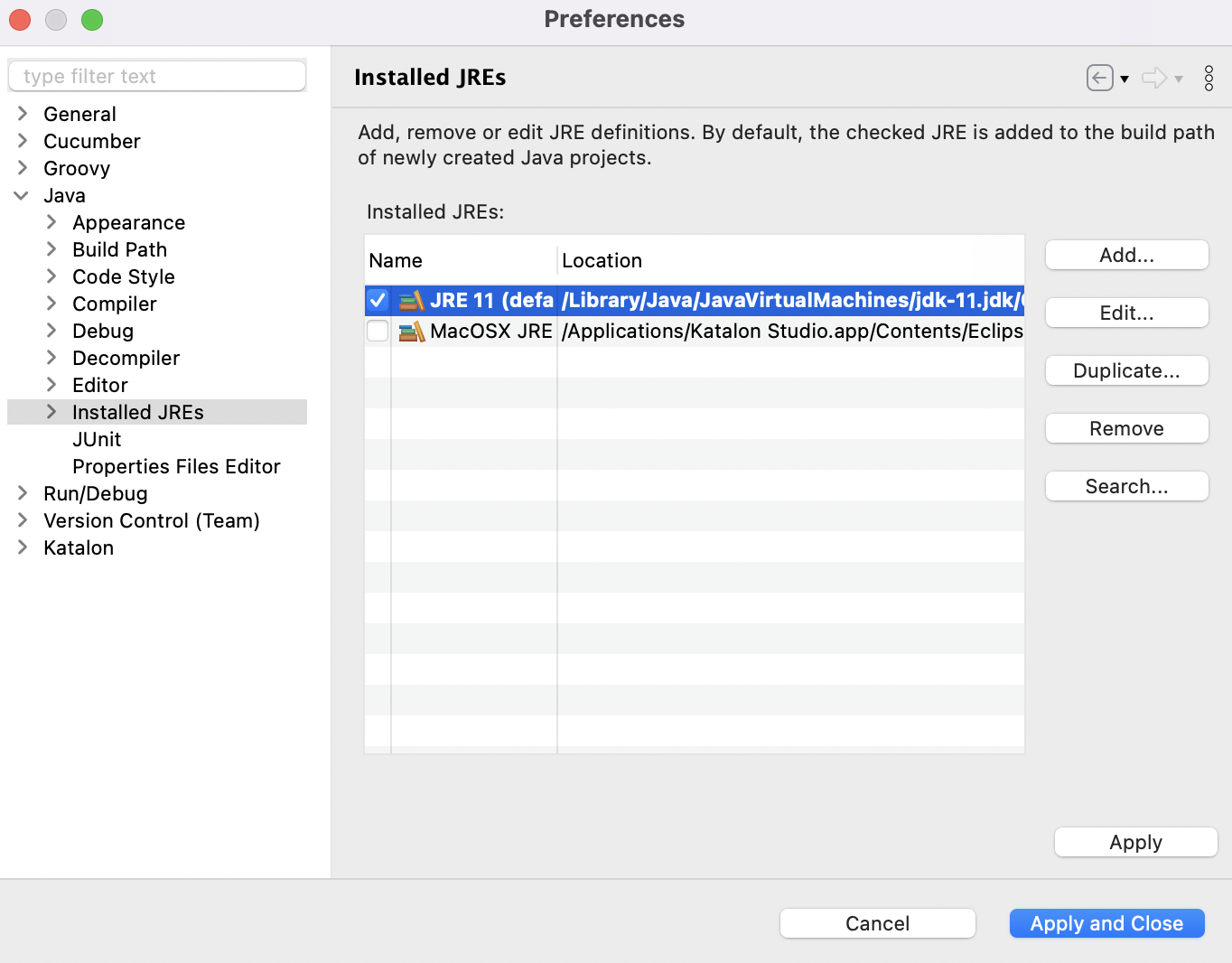1232x963 pixels.
Task: Open Properties Files Editor preferences page
Action: pos(176,467)
